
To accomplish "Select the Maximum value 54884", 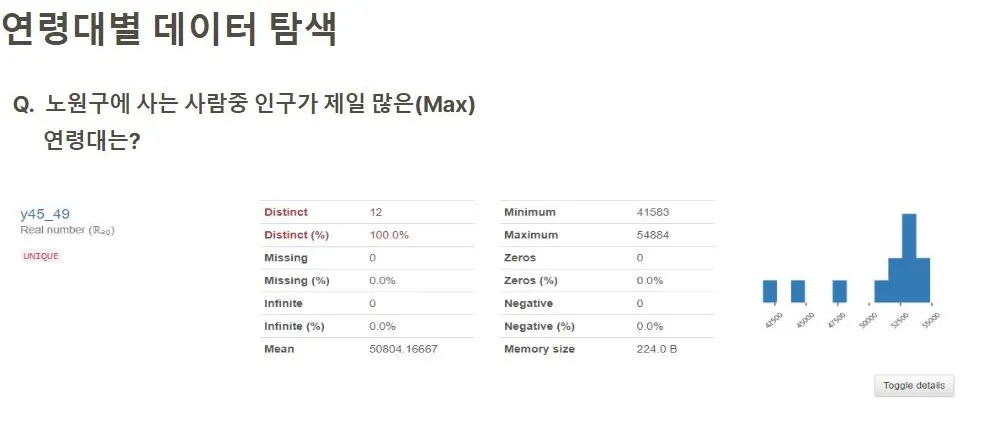I will tap(653, 235).
